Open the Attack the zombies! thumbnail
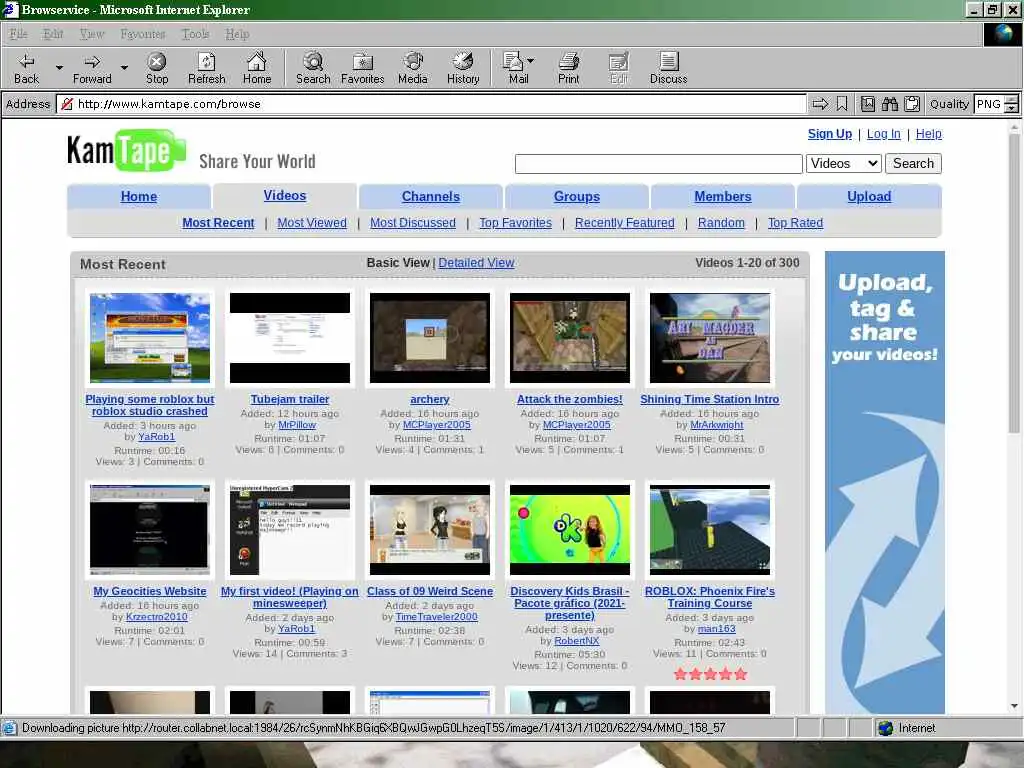1024x768 pixels. [569, 338]
